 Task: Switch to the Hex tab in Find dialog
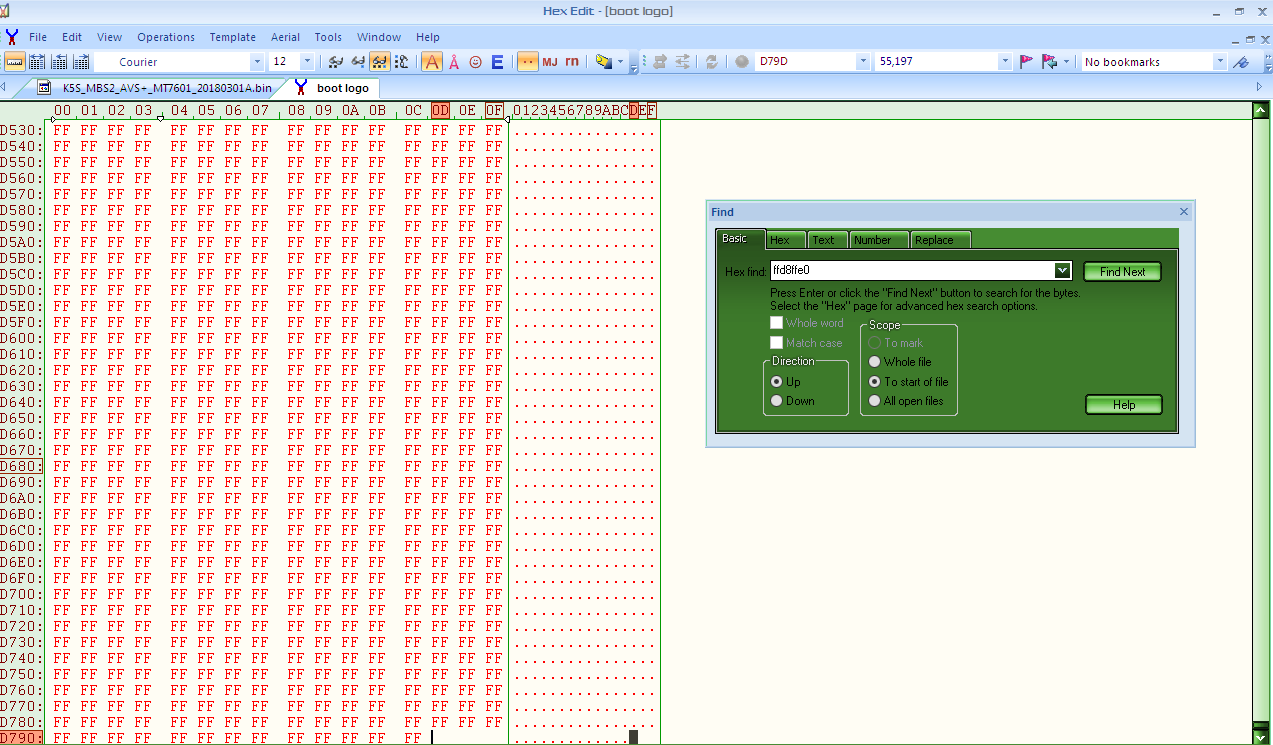(785, 240)
